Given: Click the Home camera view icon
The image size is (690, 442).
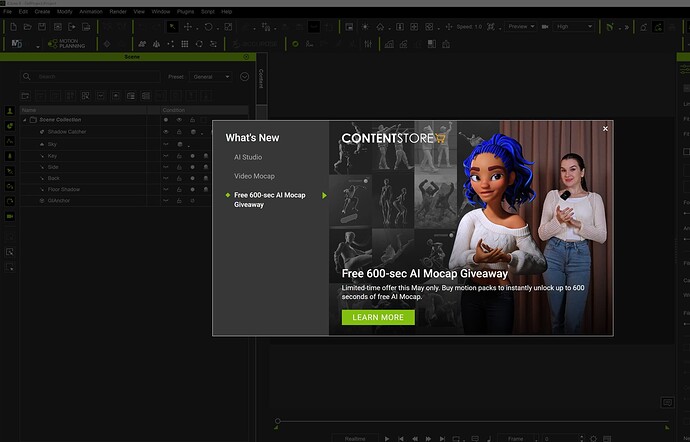Looking at the screenshot, I should point(380,27).
